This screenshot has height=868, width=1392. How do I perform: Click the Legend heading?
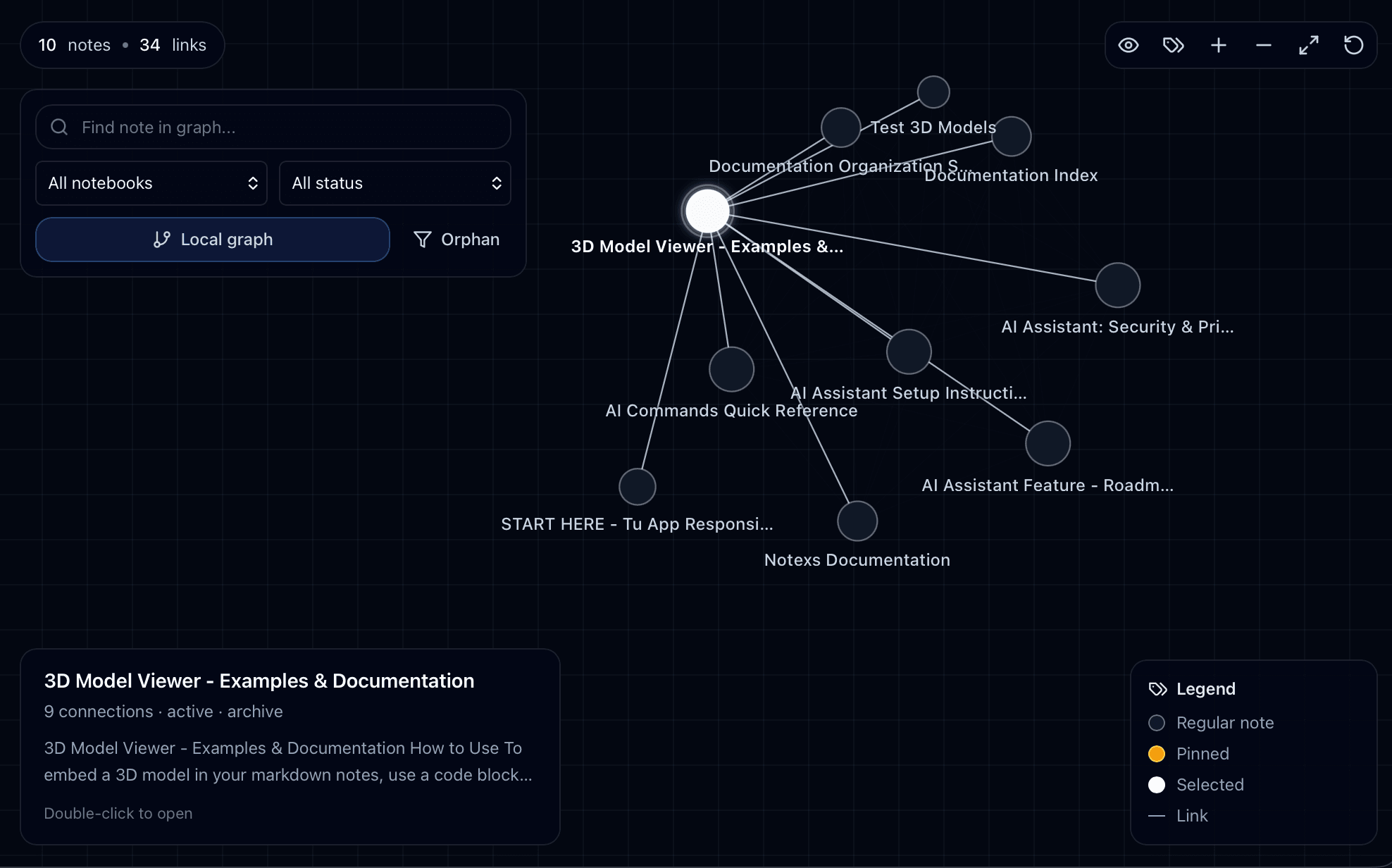(1206, 689)
